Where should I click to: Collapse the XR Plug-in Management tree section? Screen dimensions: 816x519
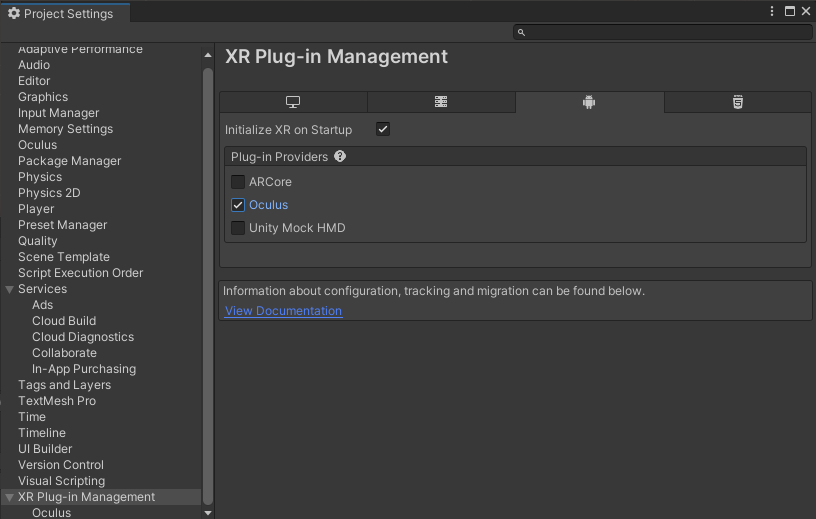[x=9, y=498]
